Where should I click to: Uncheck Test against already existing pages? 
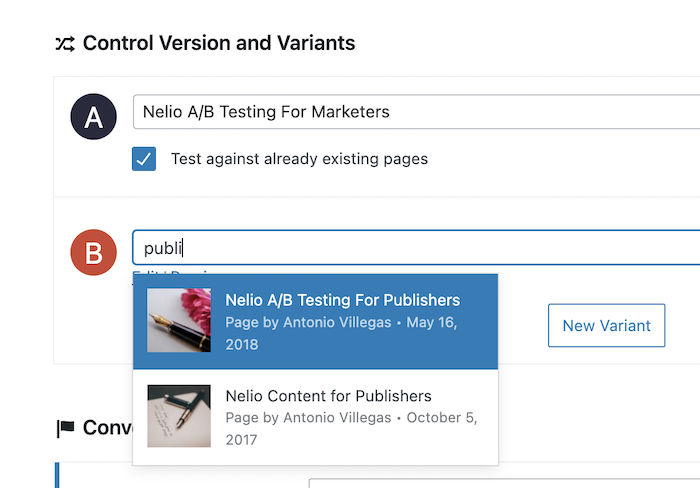tap(144, 159)
